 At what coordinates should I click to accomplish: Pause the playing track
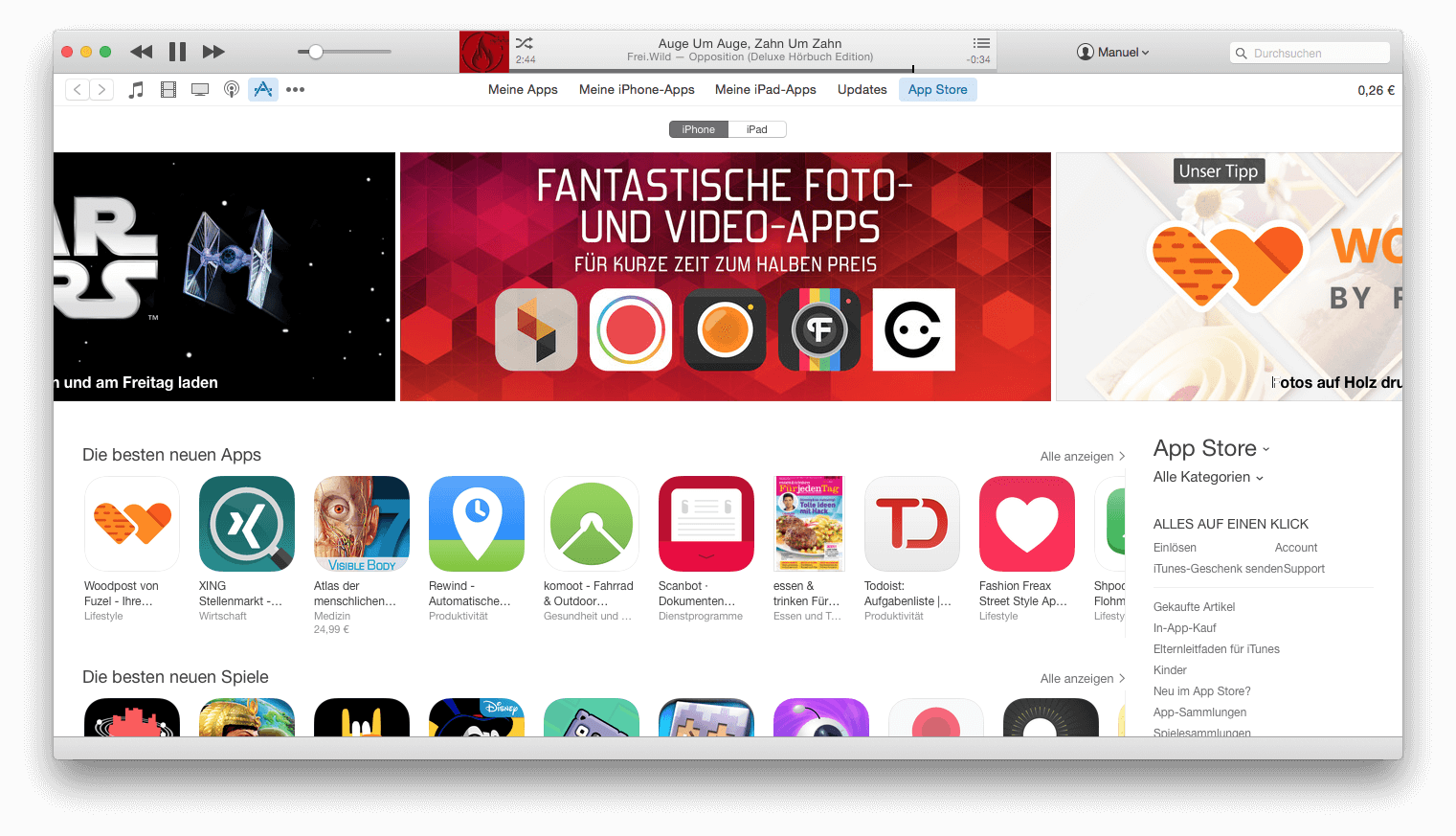pyautogui.click(x=178, y=52)
